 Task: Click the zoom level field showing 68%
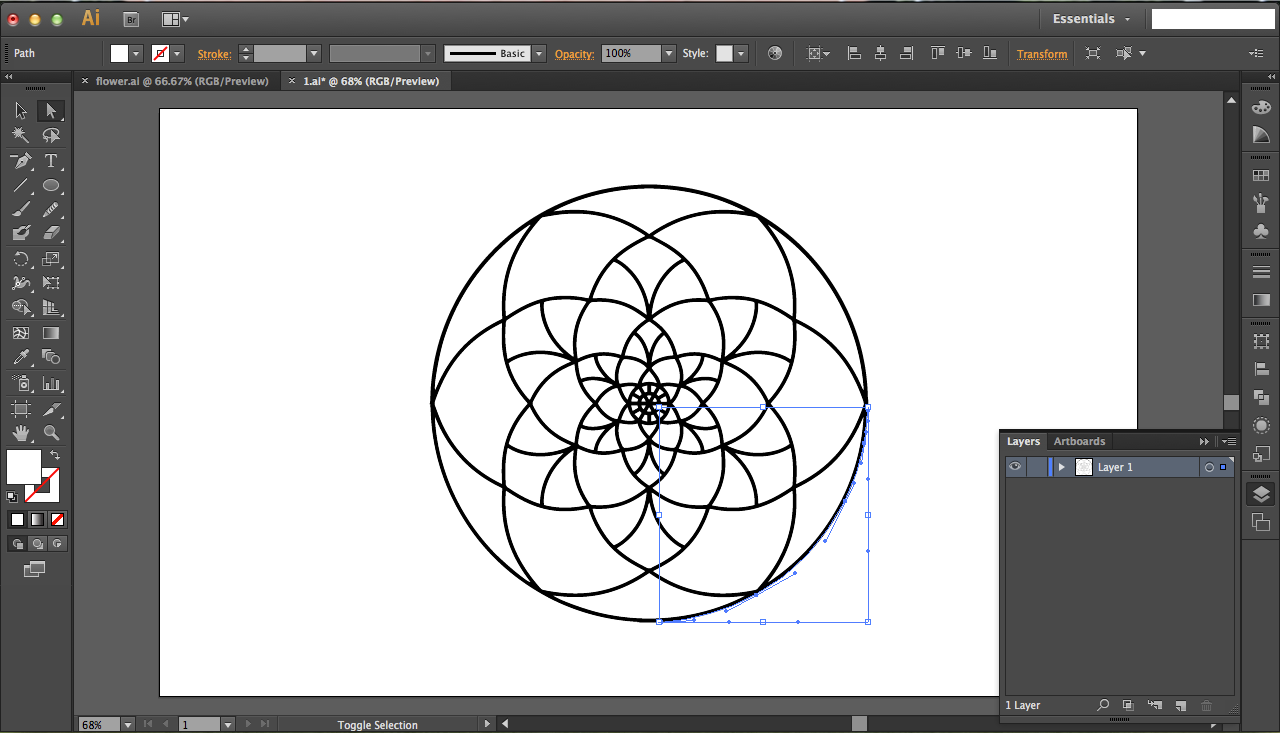click(99, 724)
